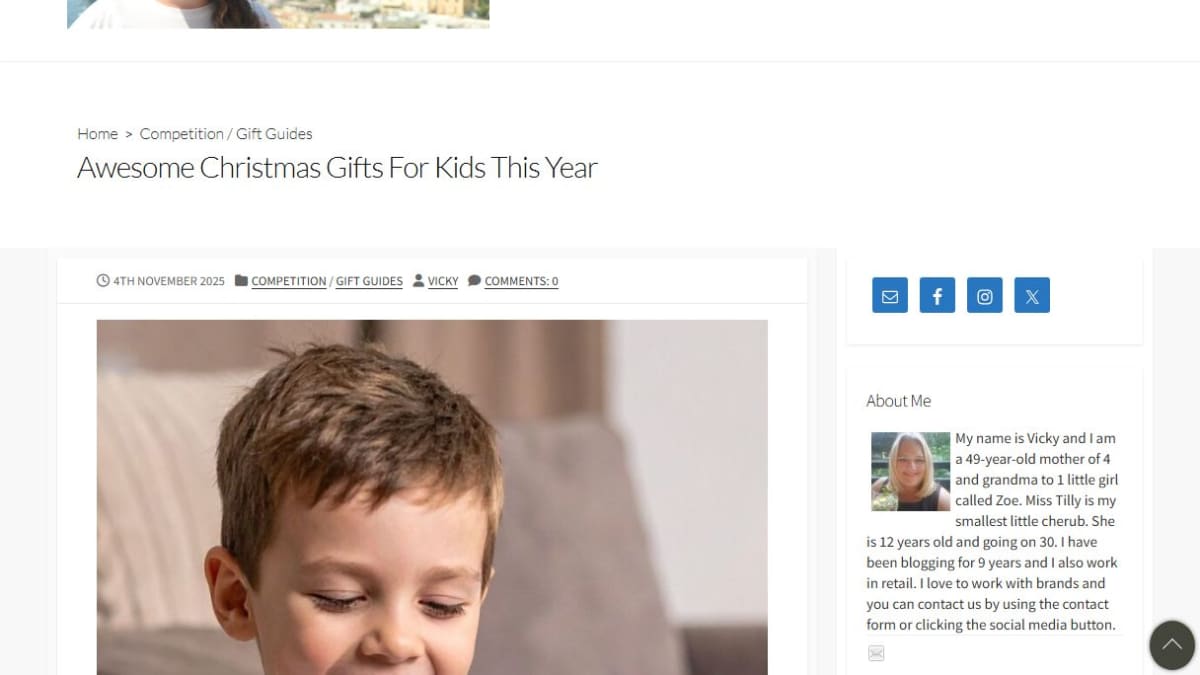Open author VICKY's posts link
This screenshot has width=1200, height=675.
[x=443, y=282]
